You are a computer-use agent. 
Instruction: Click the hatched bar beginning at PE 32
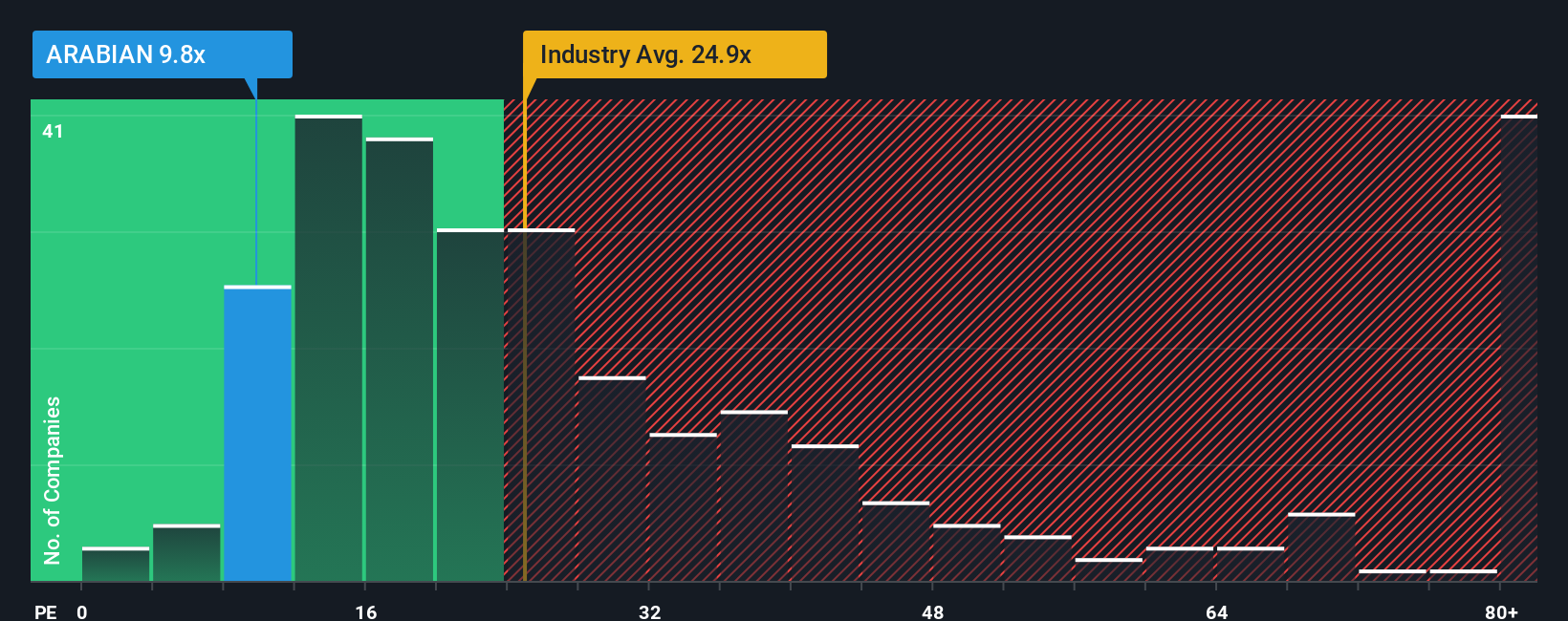[684, 507]
